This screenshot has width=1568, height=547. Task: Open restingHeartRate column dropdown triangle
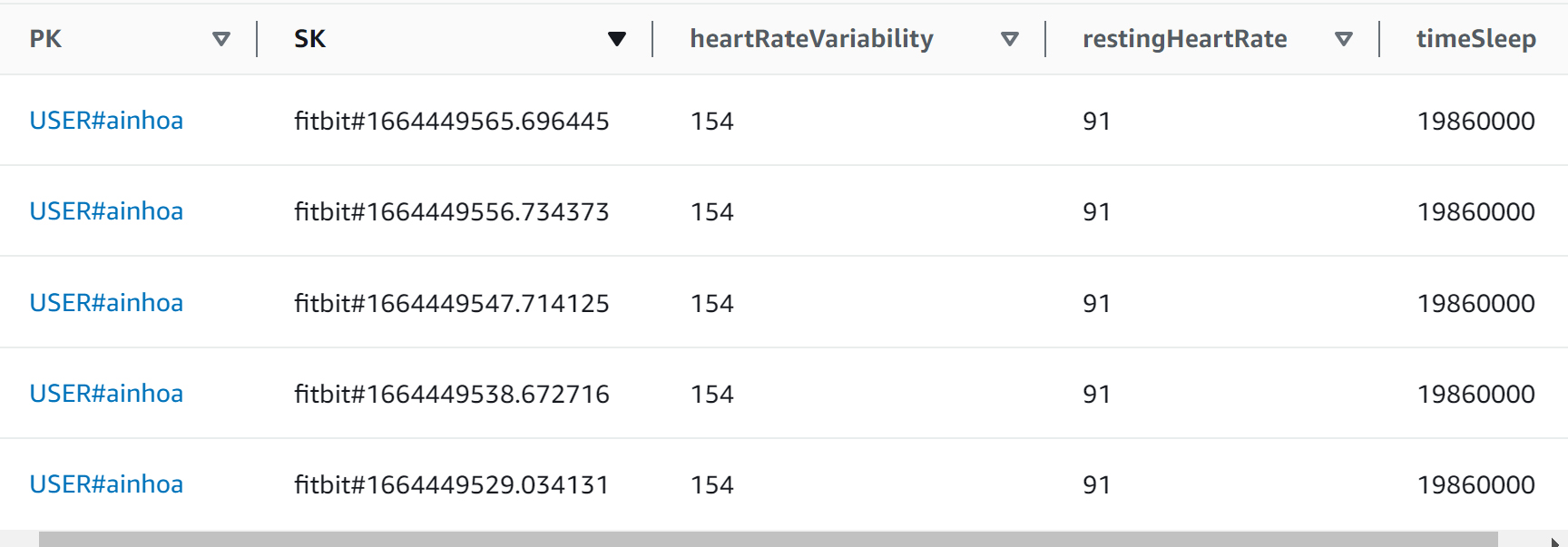(1344, 39)
